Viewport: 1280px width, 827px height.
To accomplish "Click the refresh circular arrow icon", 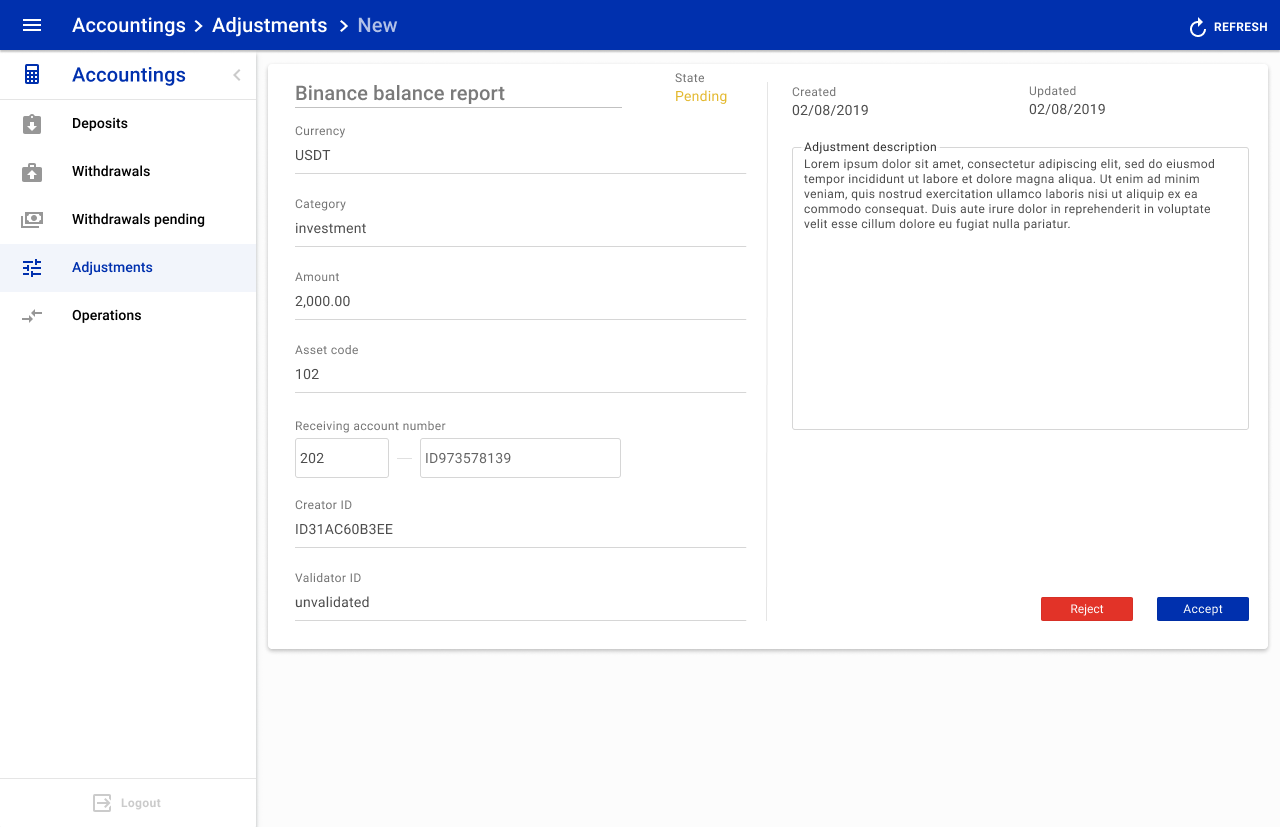I will 1197,27.
